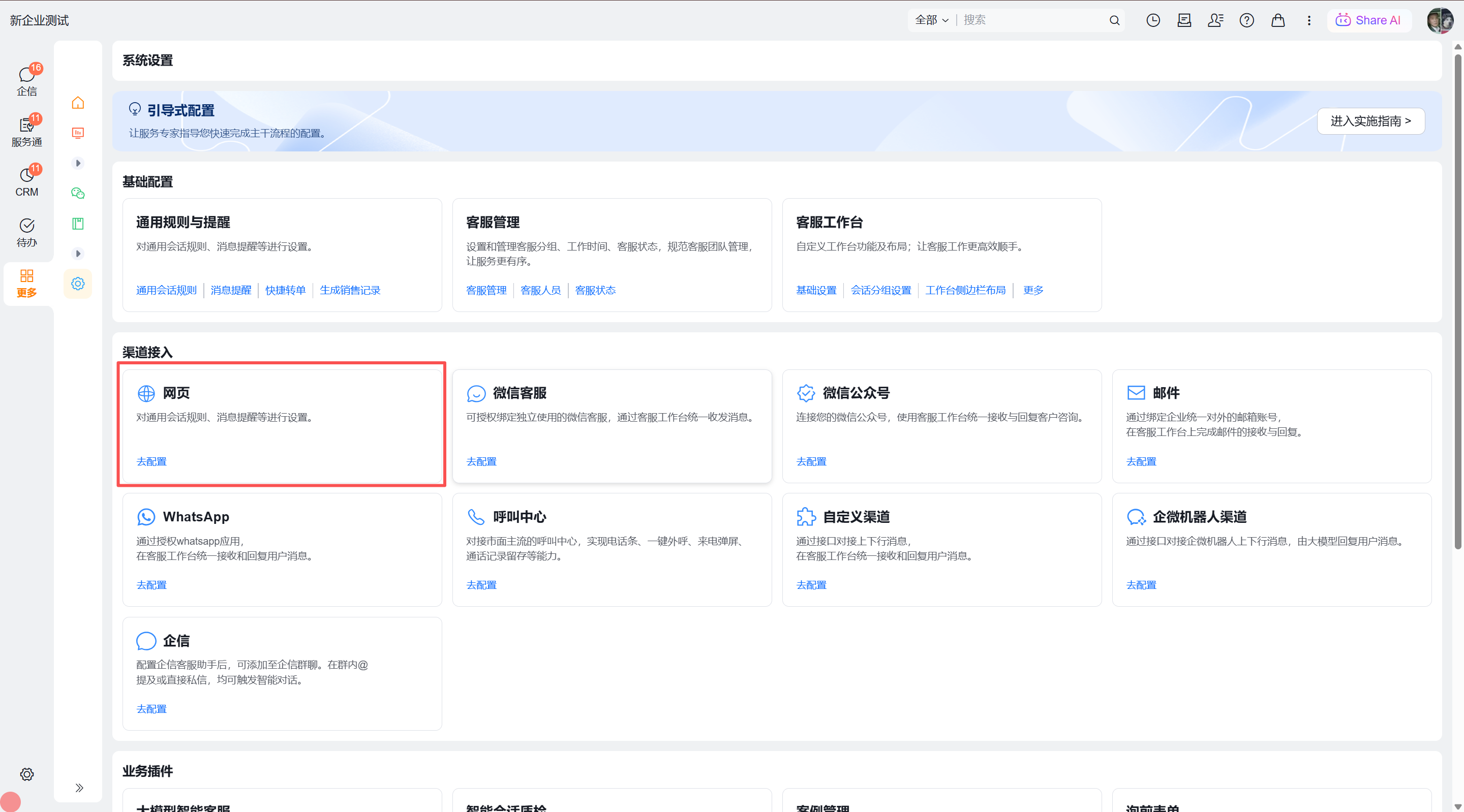
Task: Open the shopping bag icon in header
Action: tap(1277, 20)
